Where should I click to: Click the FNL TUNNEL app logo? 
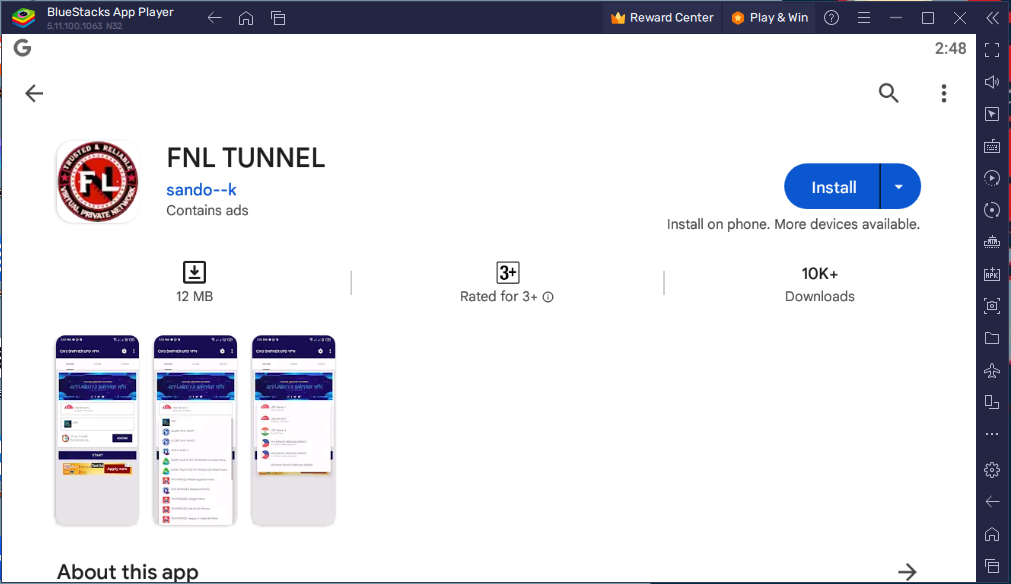coord(97,182)
